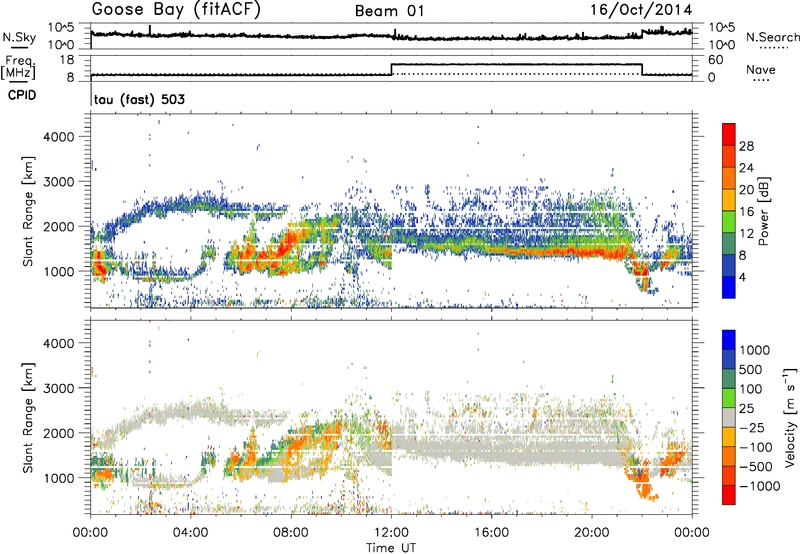Click the "Goose Bay (fitACF)" plot title

coord(176,9)
